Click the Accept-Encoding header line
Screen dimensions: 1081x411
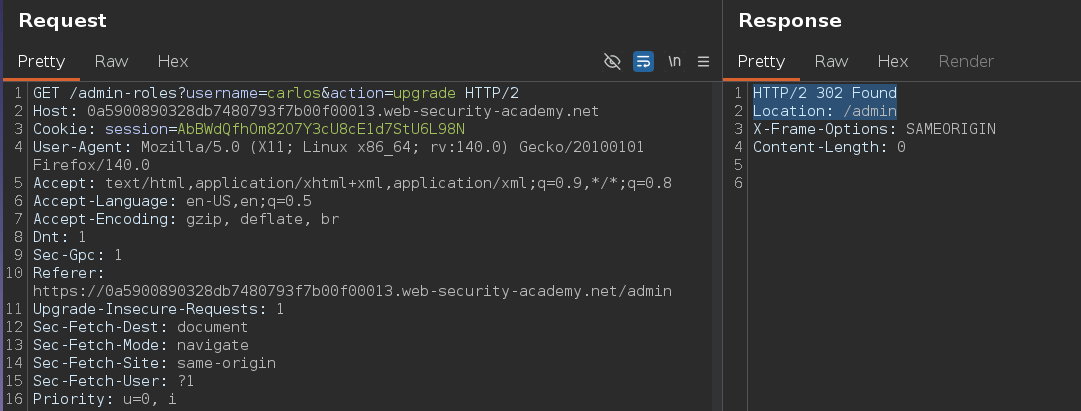pos(186,219)
